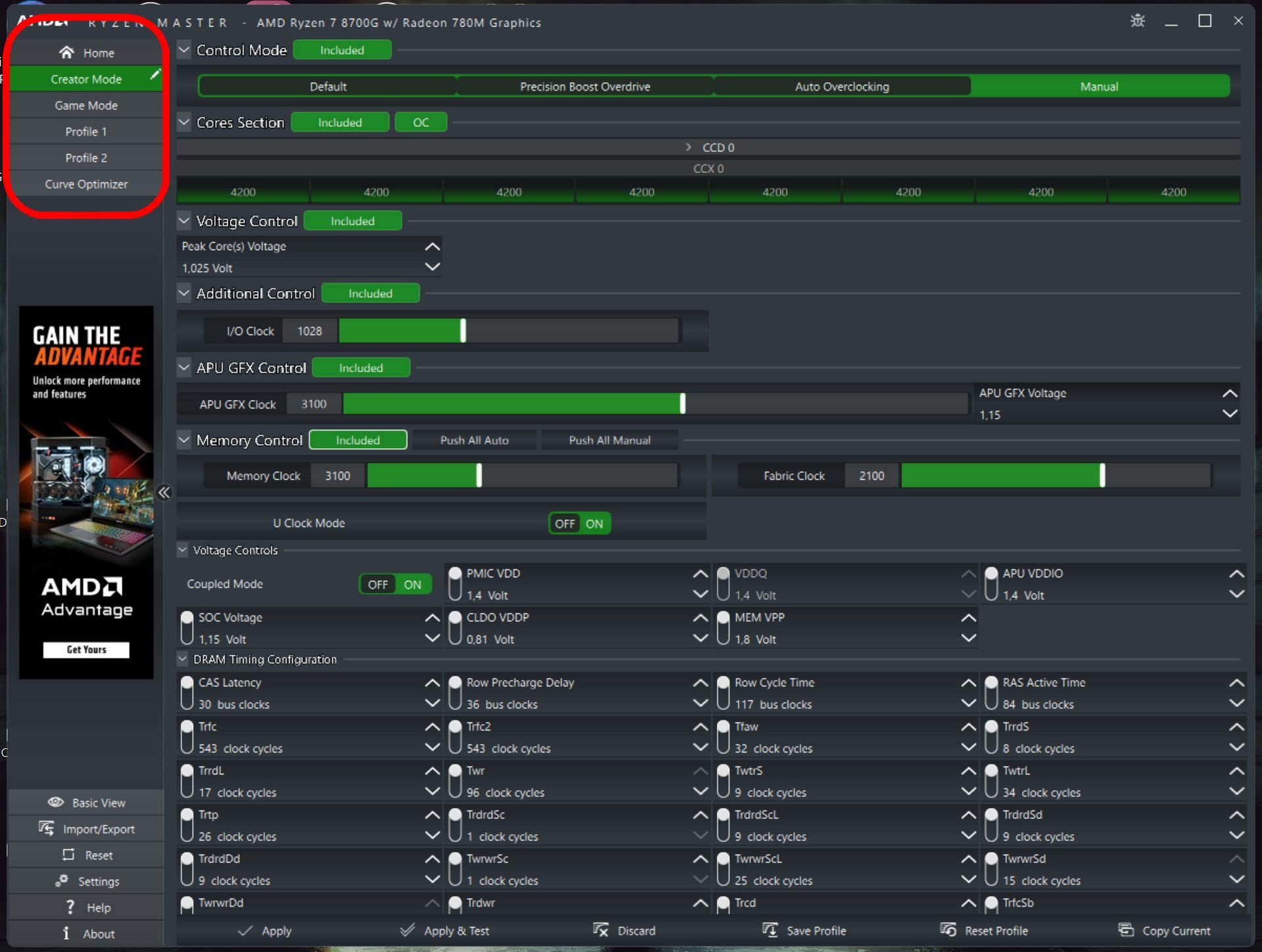Click the Copy Current icon
Viewport: 1262px width, 952px height.
click(1126, 930)
